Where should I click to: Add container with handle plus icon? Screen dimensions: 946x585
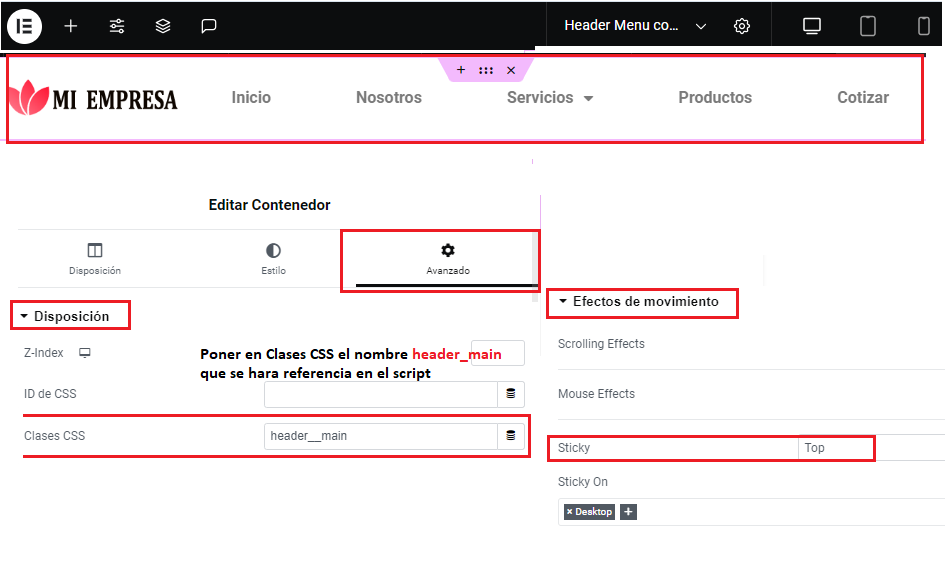coord(461,70)
